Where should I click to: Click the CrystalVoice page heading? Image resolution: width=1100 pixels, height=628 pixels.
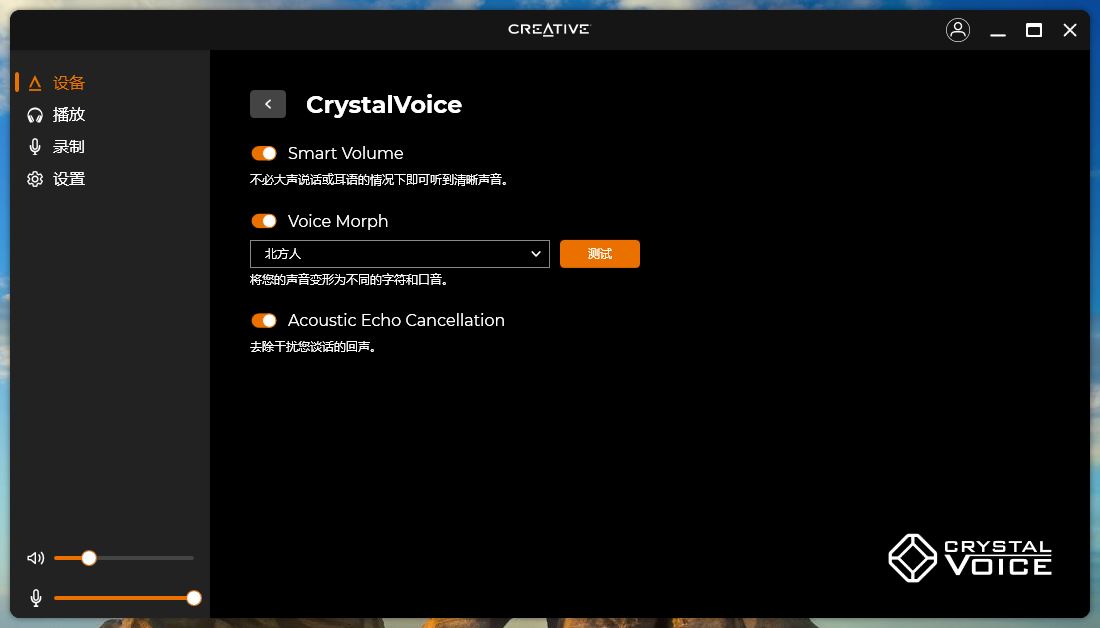pyautogui.click(x=384, y=105)
